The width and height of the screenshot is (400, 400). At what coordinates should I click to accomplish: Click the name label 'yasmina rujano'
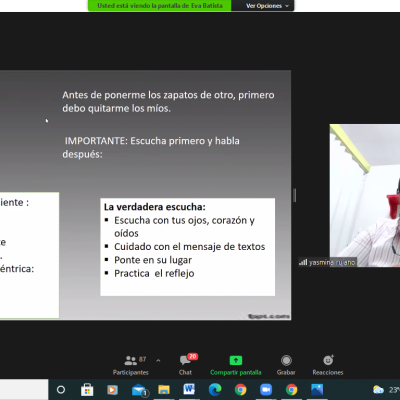tap(332, 263)
